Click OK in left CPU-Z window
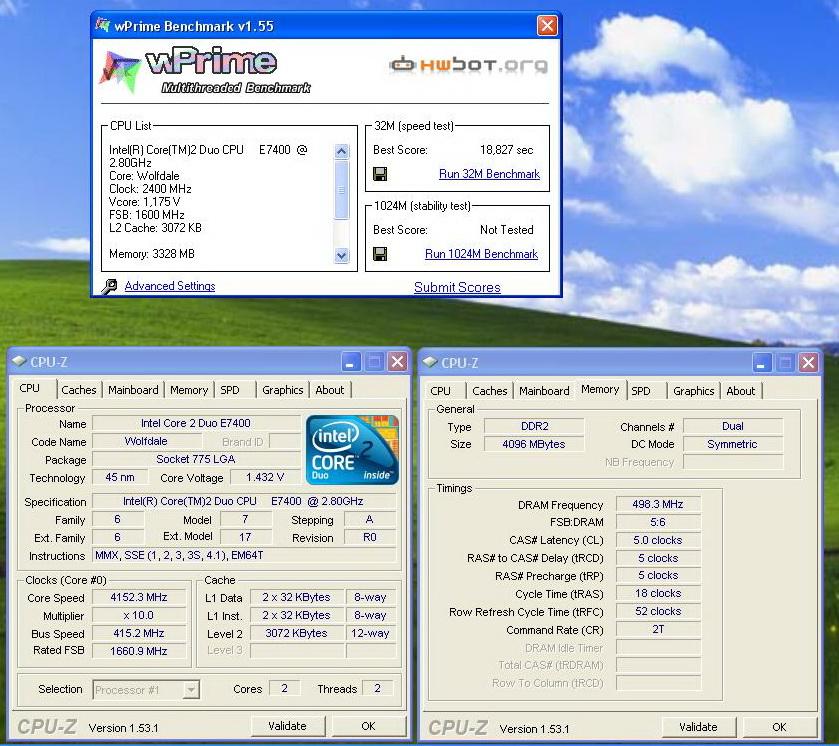 tap(368, 726)
